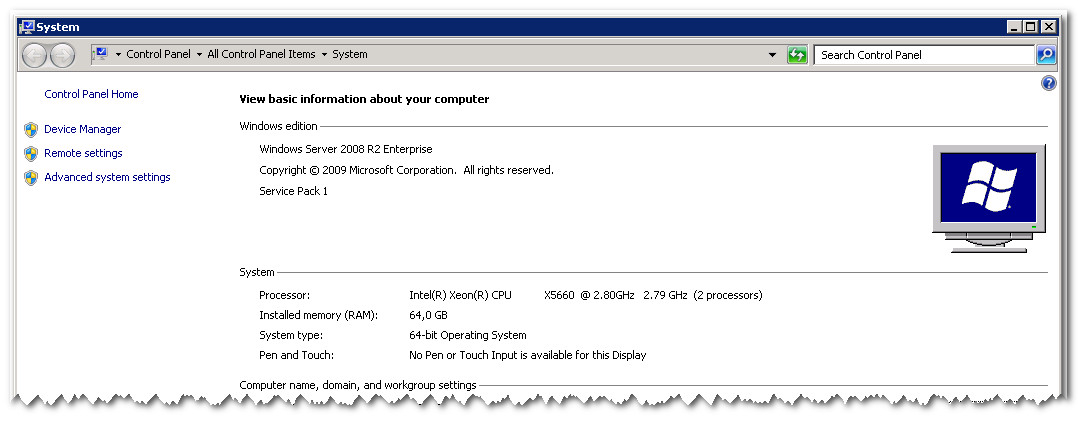Click the shield icon next to Remote settings

click(x=31, y=153)
